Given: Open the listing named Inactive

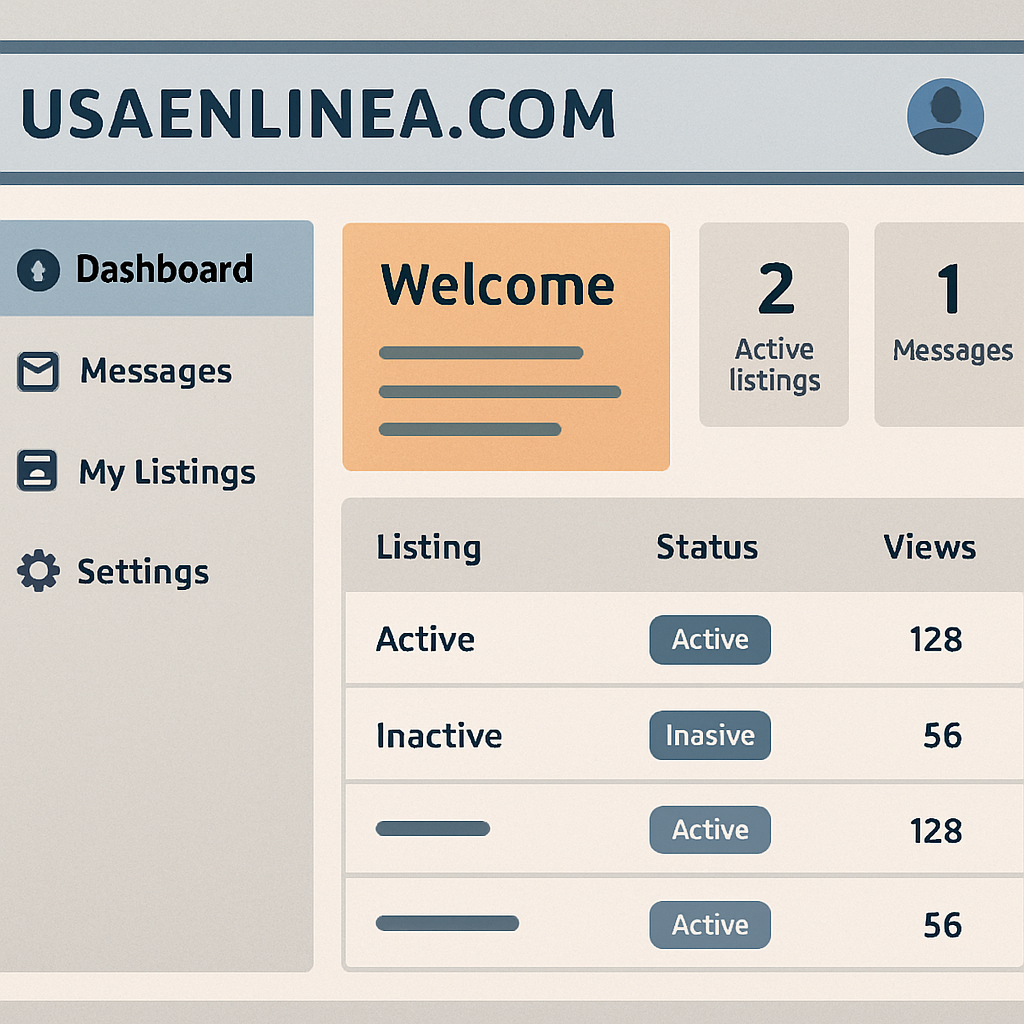Looking at the screenshot, I should pos(439,736).
